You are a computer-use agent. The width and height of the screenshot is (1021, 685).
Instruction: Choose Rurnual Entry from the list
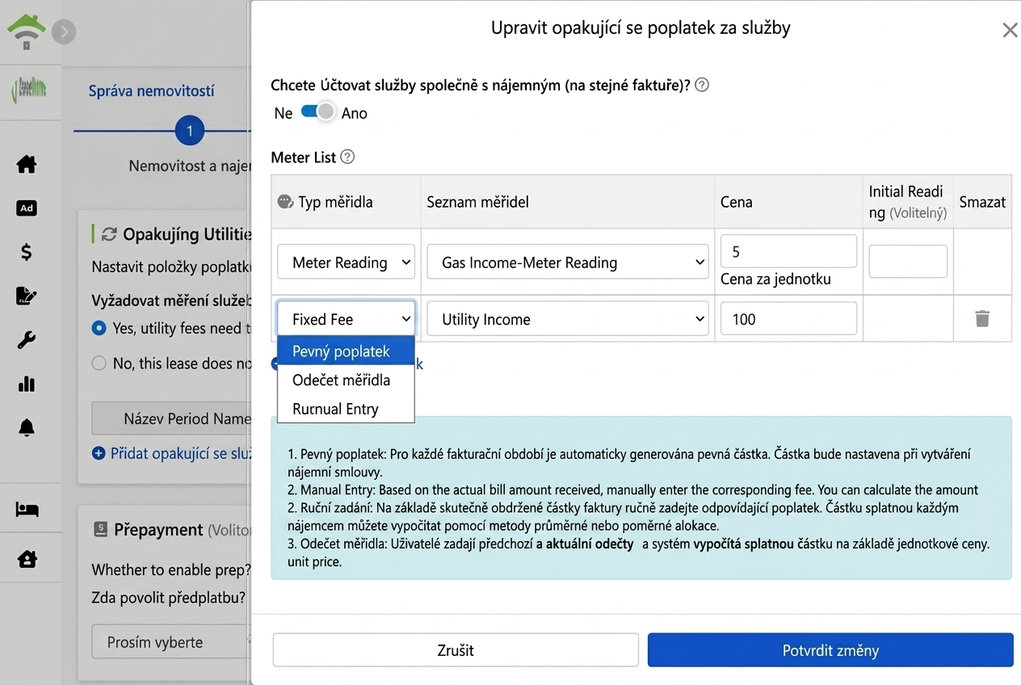pyautogui.click(x=346, y=408)
